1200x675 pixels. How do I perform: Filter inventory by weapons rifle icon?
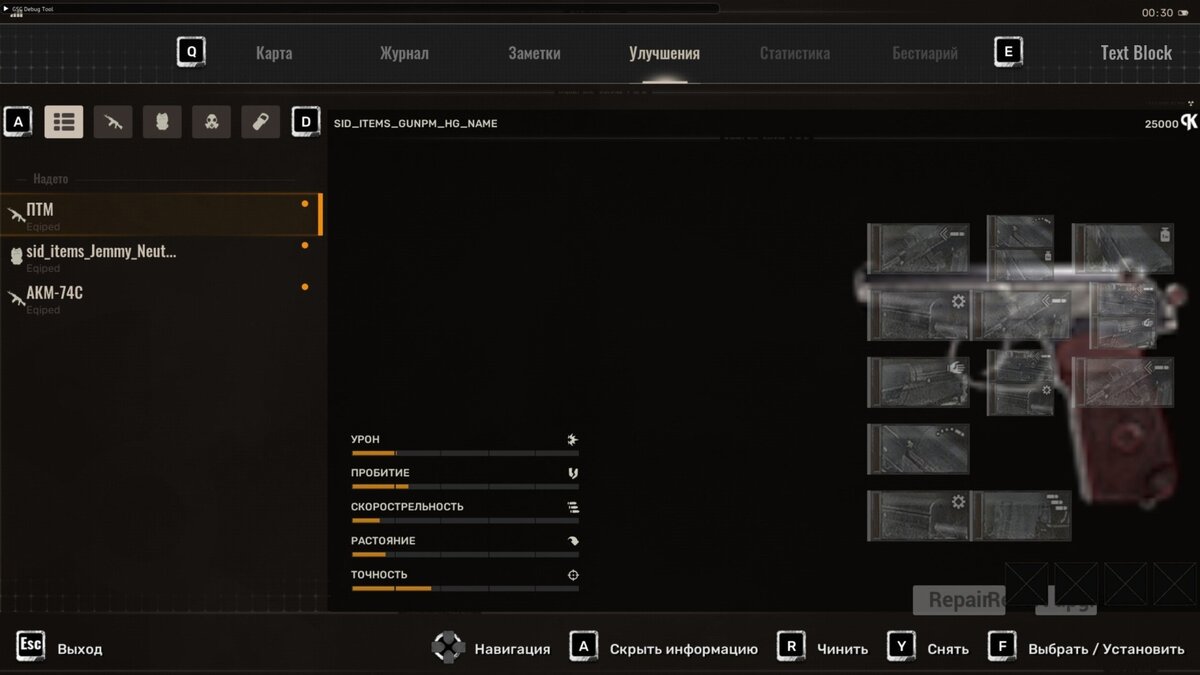click(113, 122)
